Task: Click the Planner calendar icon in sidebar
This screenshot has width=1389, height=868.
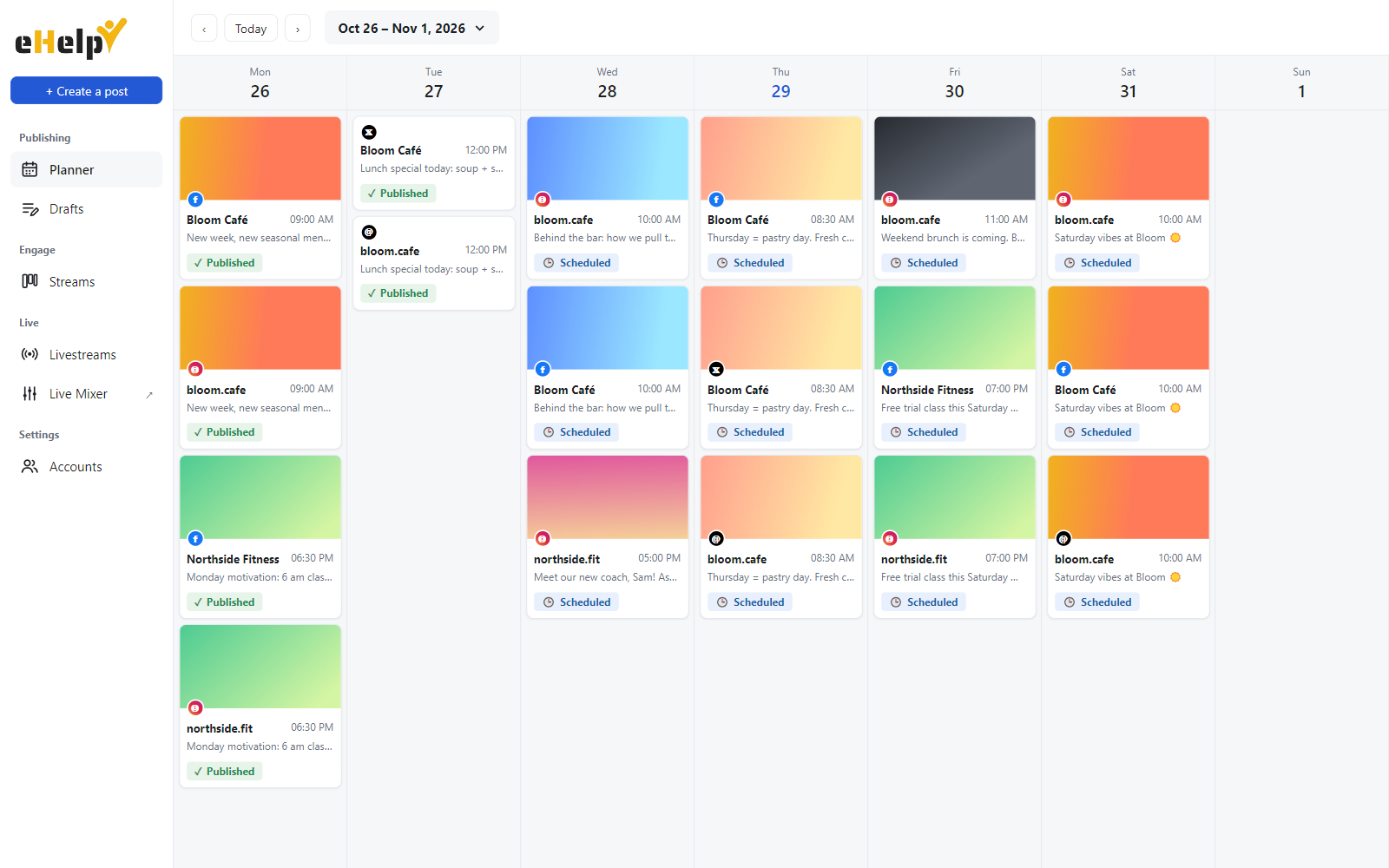Action: [30, 169]
